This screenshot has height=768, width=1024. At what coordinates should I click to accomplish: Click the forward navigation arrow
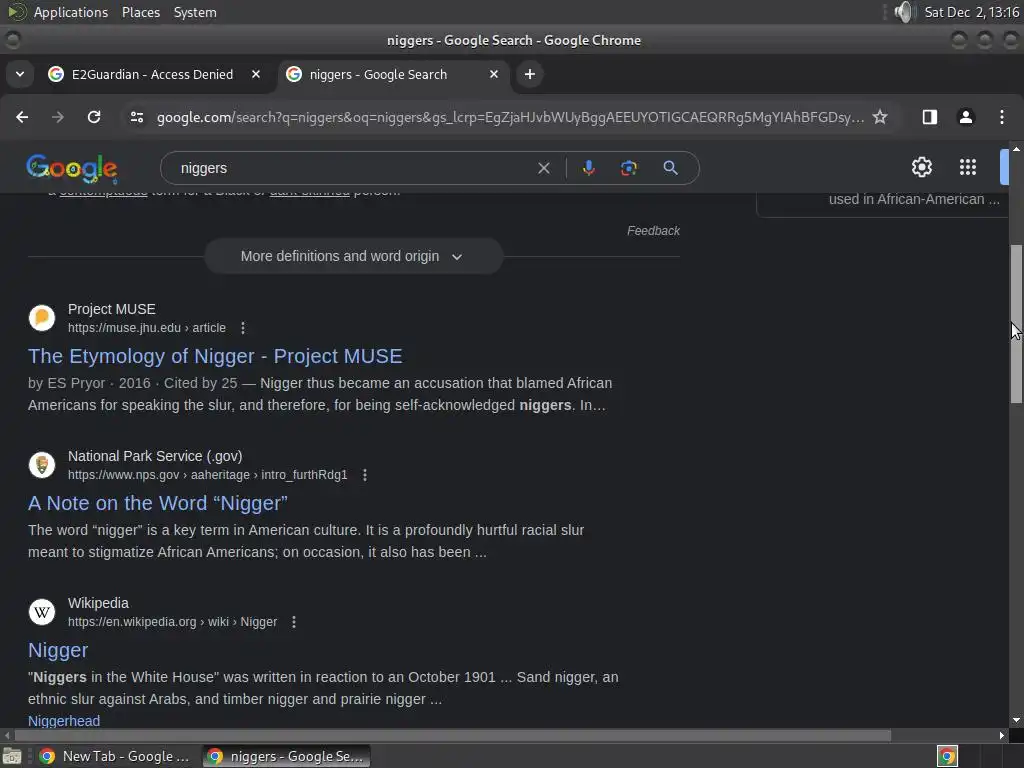point(58,117)
